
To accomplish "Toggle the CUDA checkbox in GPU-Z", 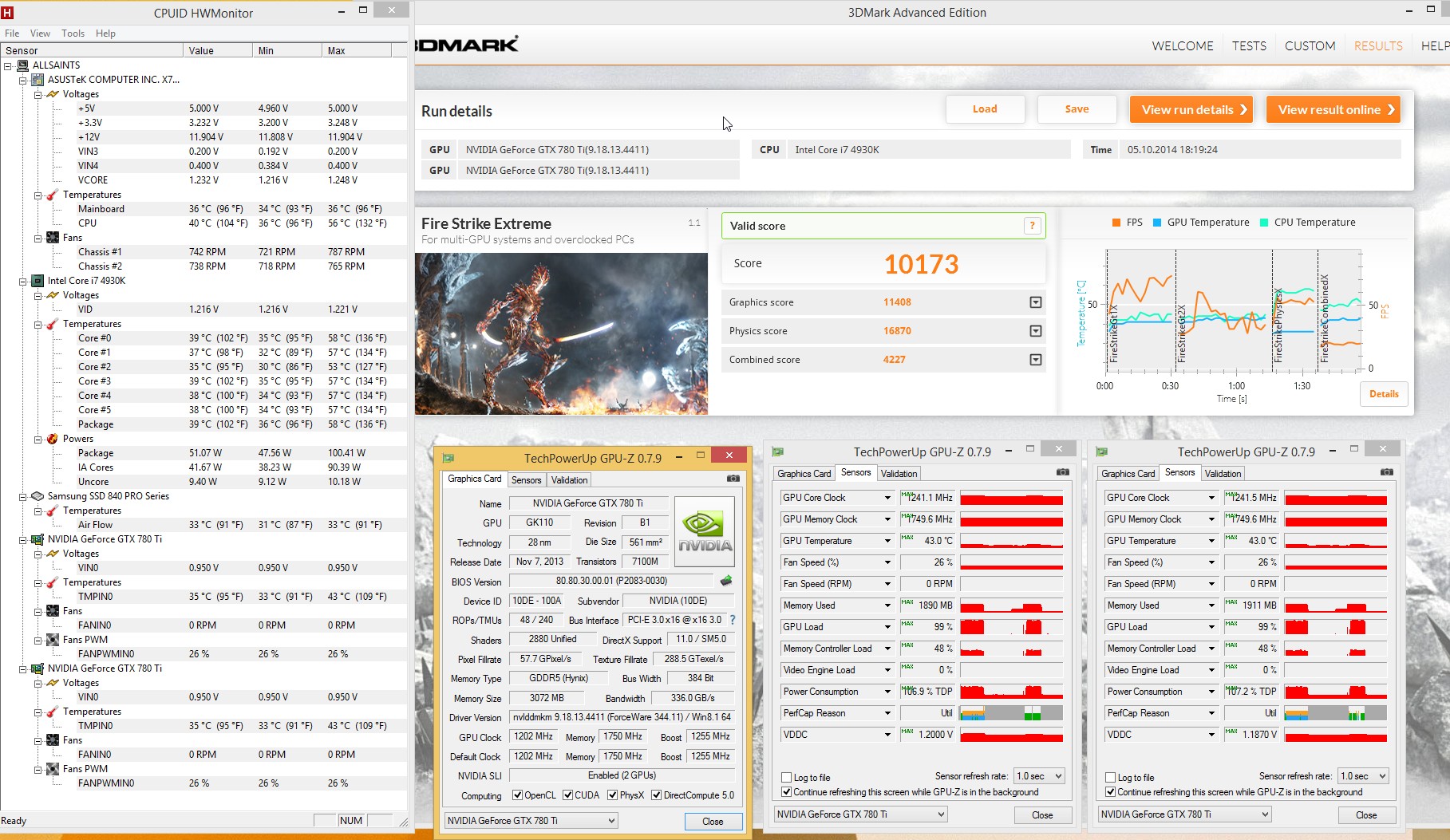I will (568, 795).
